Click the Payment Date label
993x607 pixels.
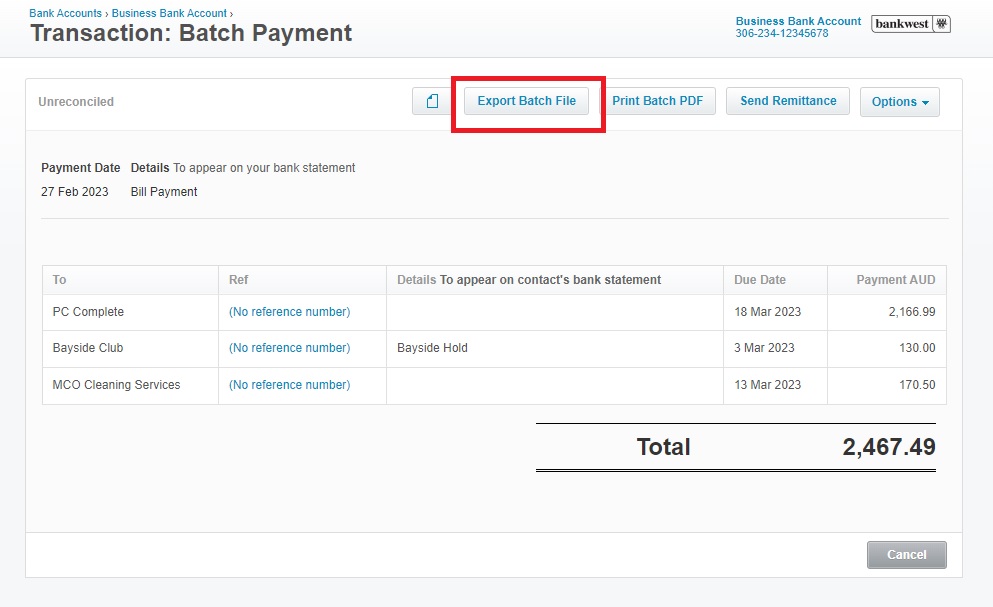[x=80, y=168]
